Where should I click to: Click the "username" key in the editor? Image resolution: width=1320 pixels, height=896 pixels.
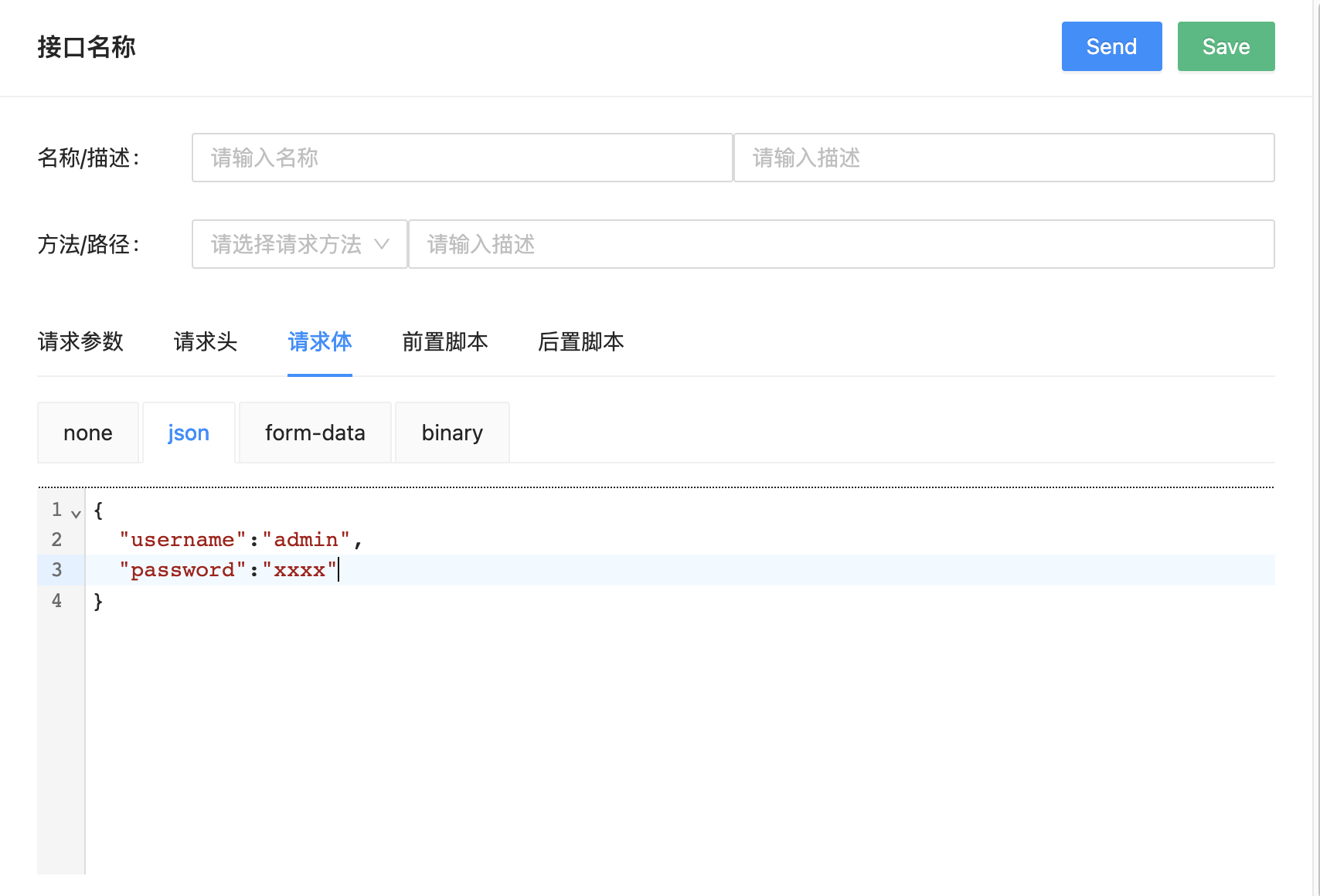click(182, 539)
